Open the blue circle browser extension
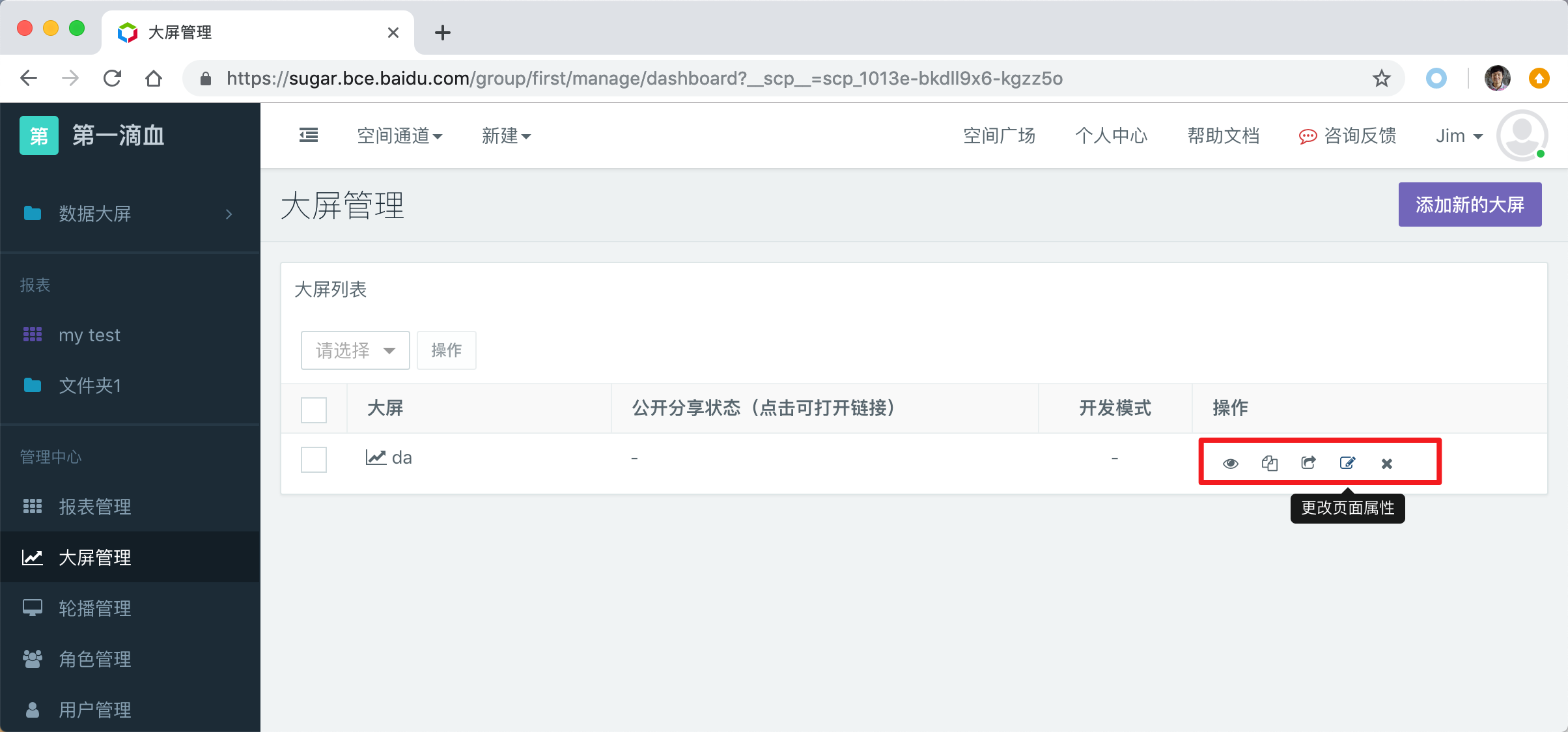 coord(1436,78)
